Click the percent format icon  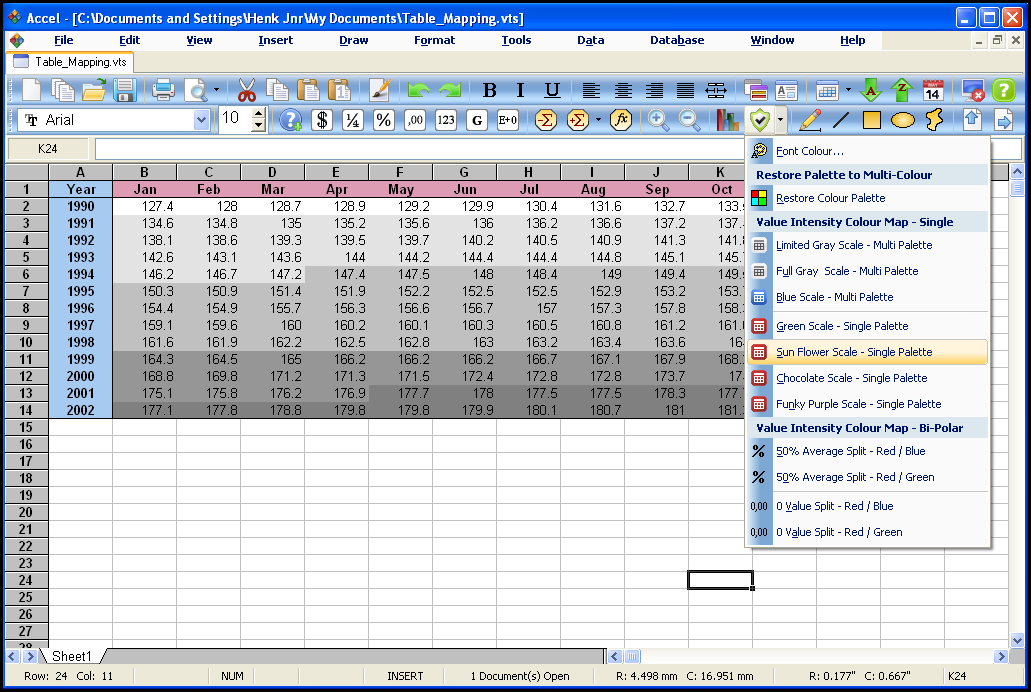click(x=384, y=120)
